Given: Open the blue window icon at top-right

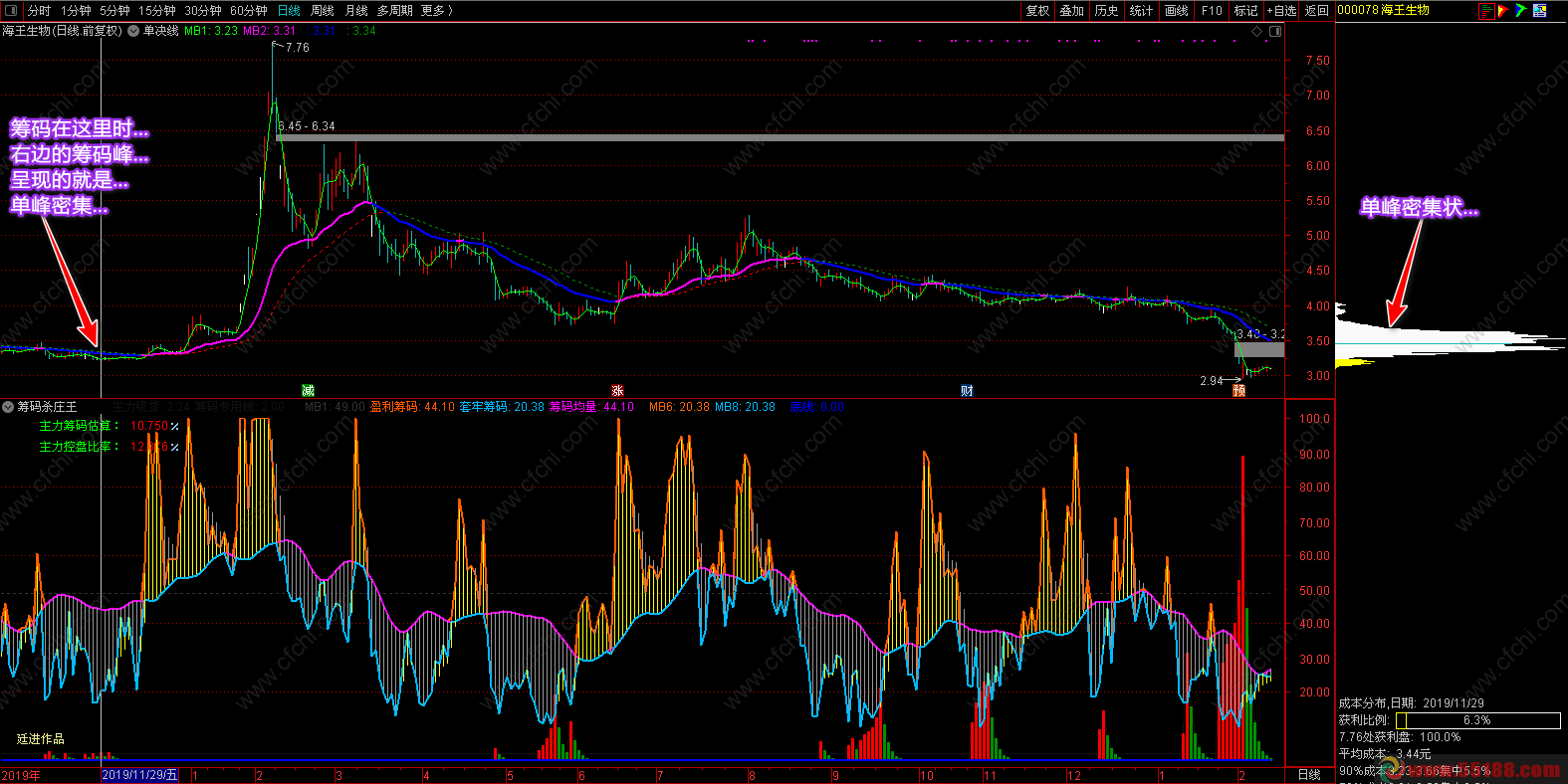Looking at the screenshot, I should (x=1539, y=11).
